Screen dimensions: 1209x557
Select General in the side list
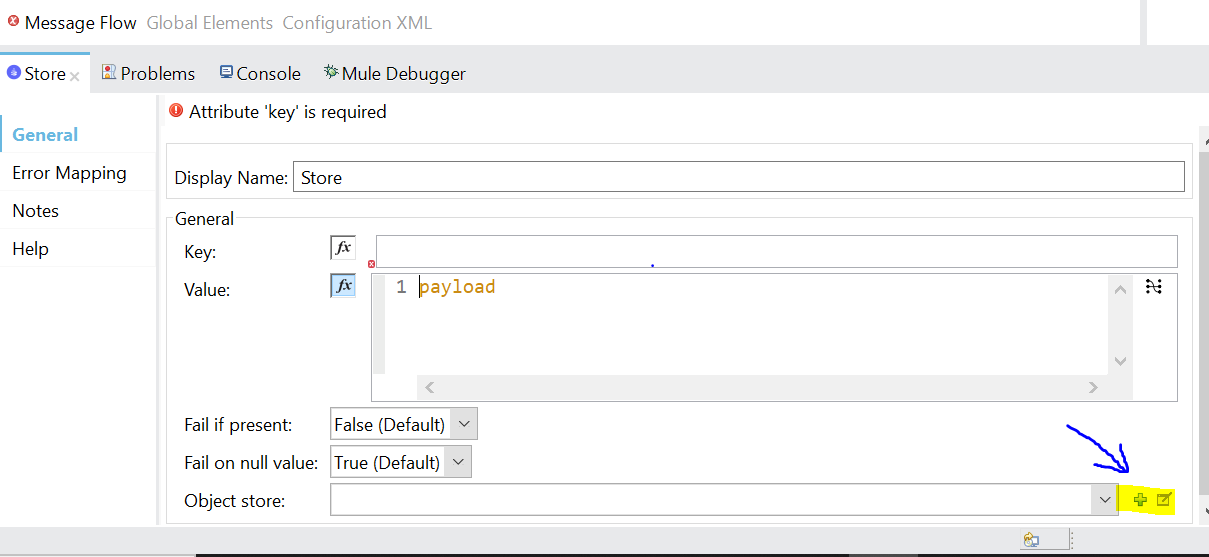click(45, 134)
